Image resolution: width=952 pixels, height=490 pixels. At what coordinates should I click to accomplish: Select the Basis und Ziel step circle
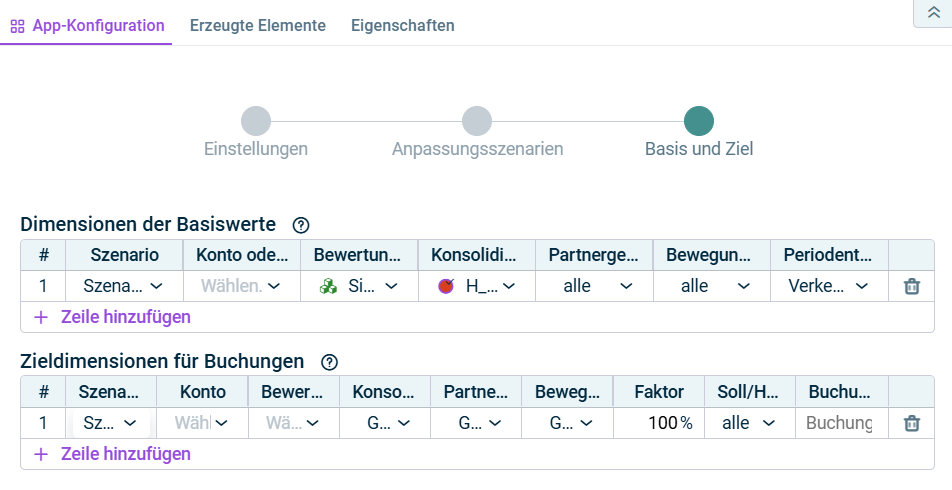pos(698,122)
